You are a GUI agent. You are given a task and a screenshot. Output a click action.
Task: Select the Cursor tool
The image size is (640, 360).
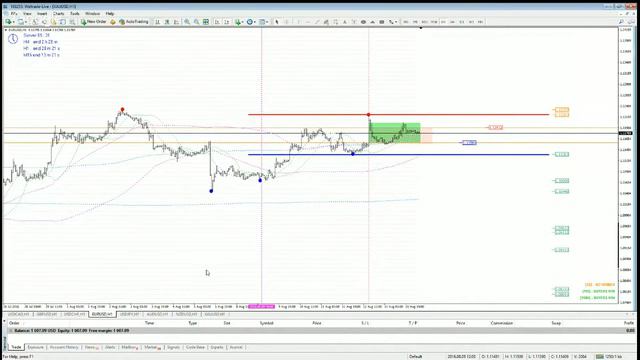pos(277,22)
